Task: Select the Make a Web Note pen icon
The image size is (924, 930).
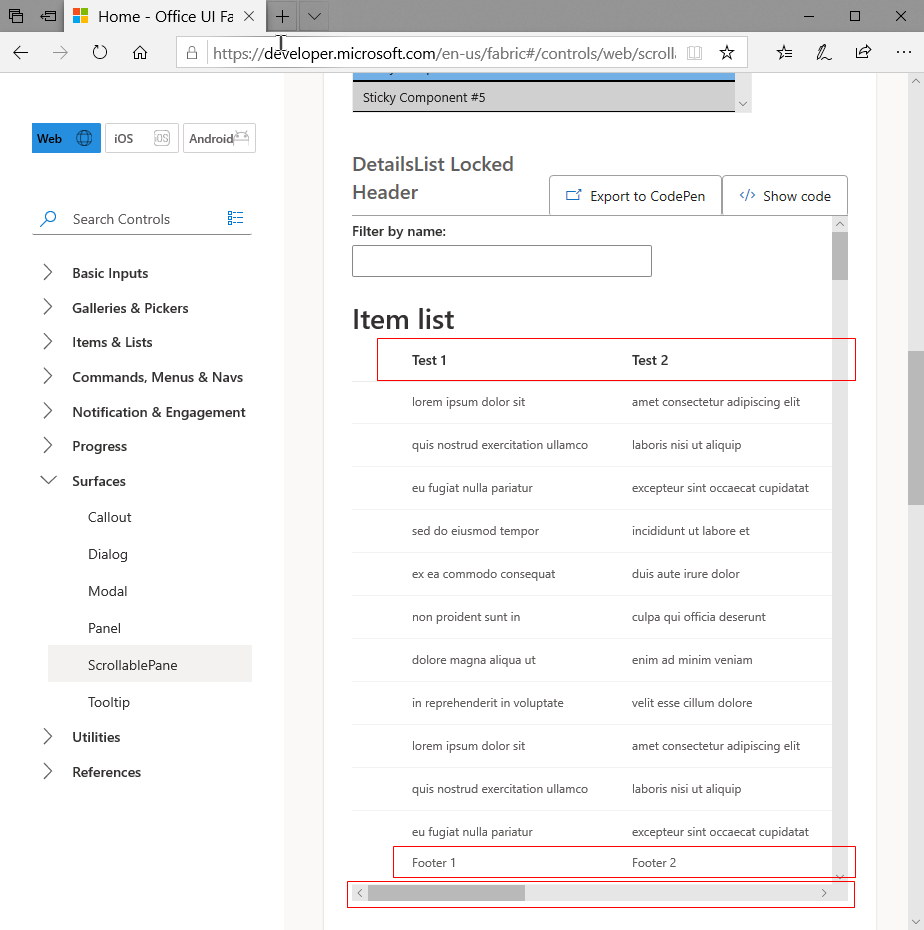Action: pos(823,52)
